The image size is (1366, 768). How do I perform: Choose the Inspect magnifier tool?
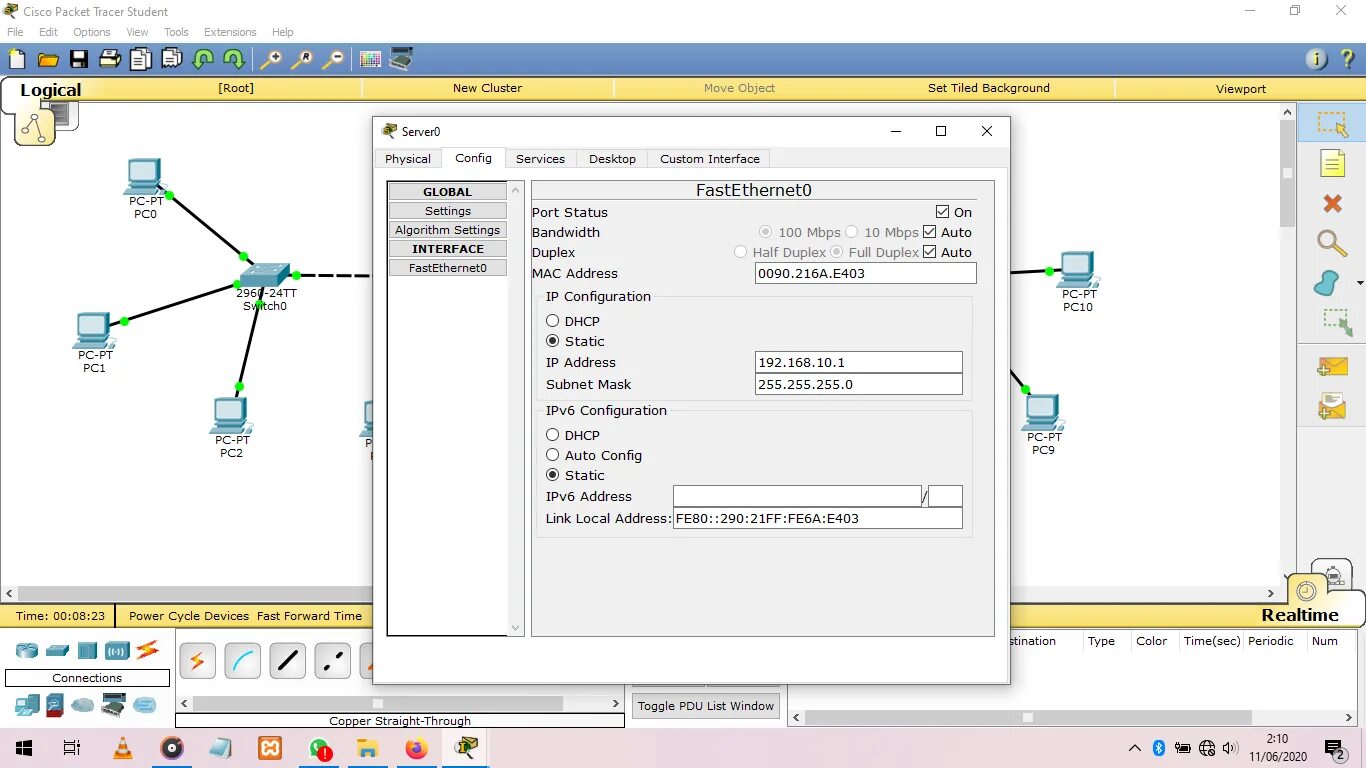click(x=1332, y=242)
